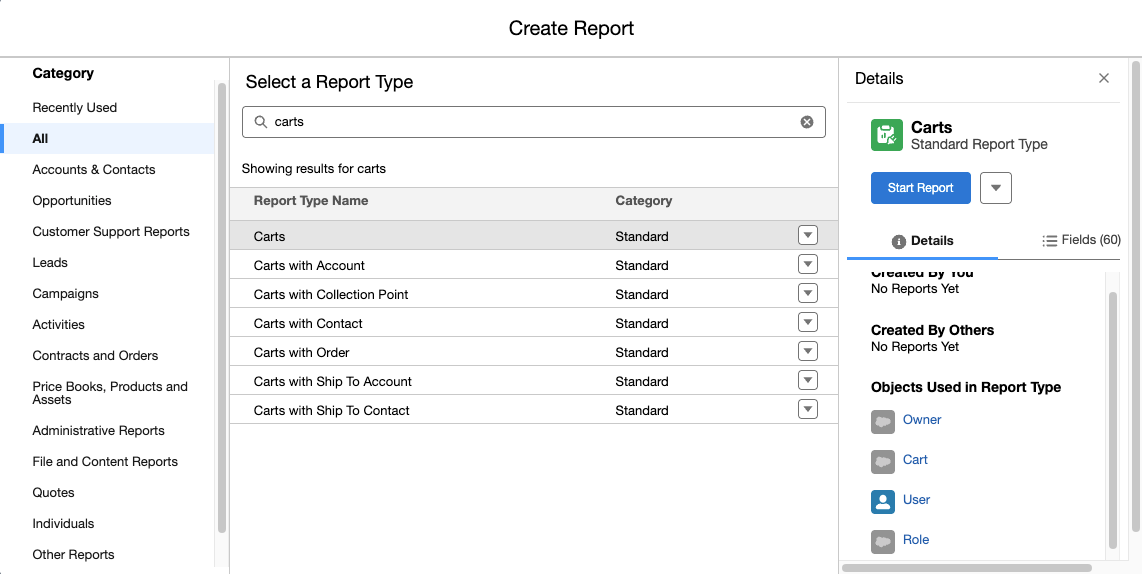This screenshot has height=574, width=1142.
Task: Switch to the Fields (60) tab
Action: pyautogui.click(x=1082, y=240)
